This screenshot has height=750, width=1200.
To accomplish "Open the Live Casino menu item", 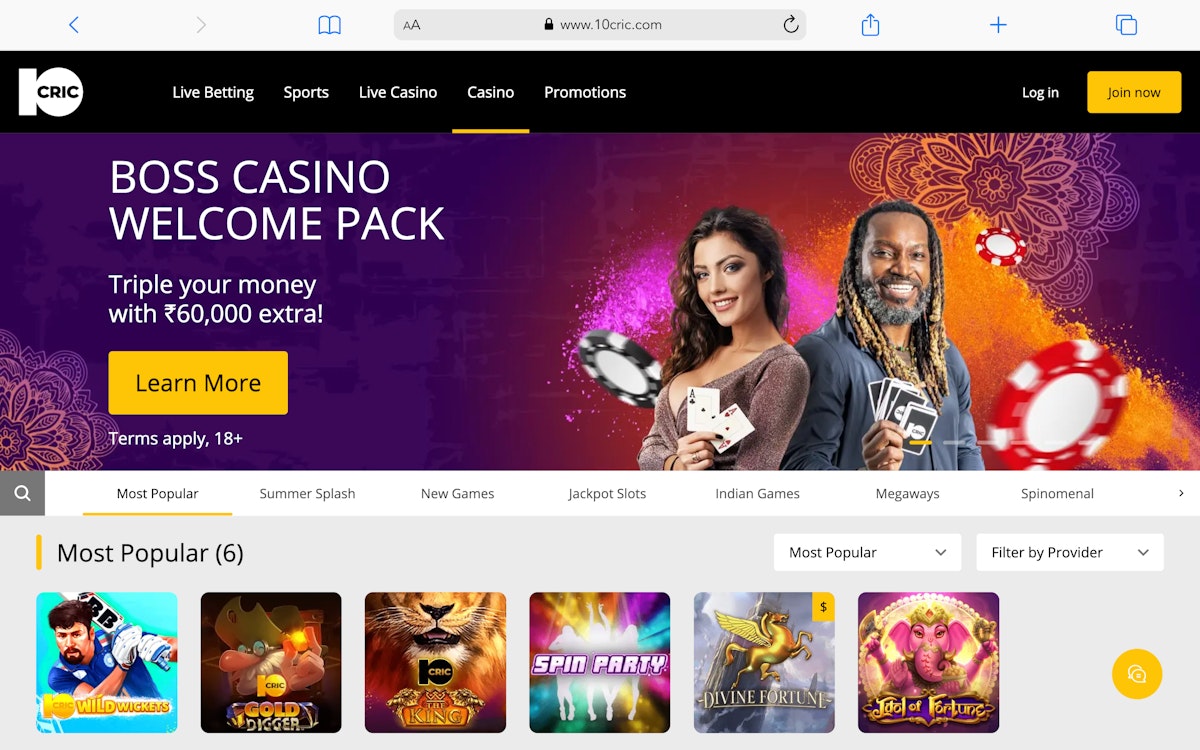I will pyautogui.click(x=398, y=92).
